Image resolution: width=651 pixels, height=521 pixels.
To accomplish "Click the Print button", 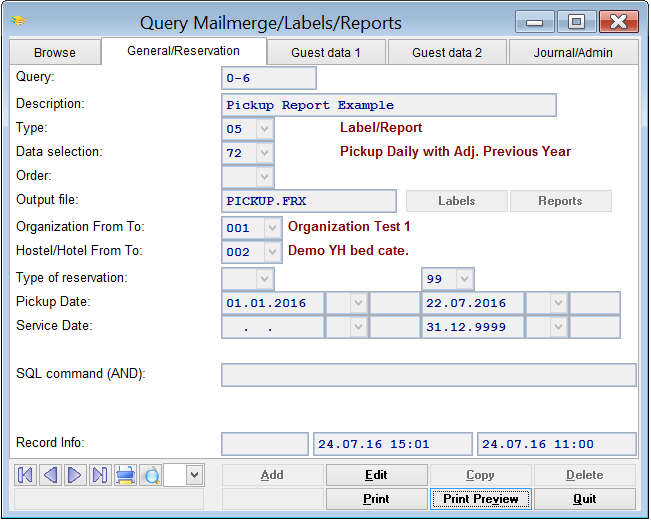I will click(376, 499).
